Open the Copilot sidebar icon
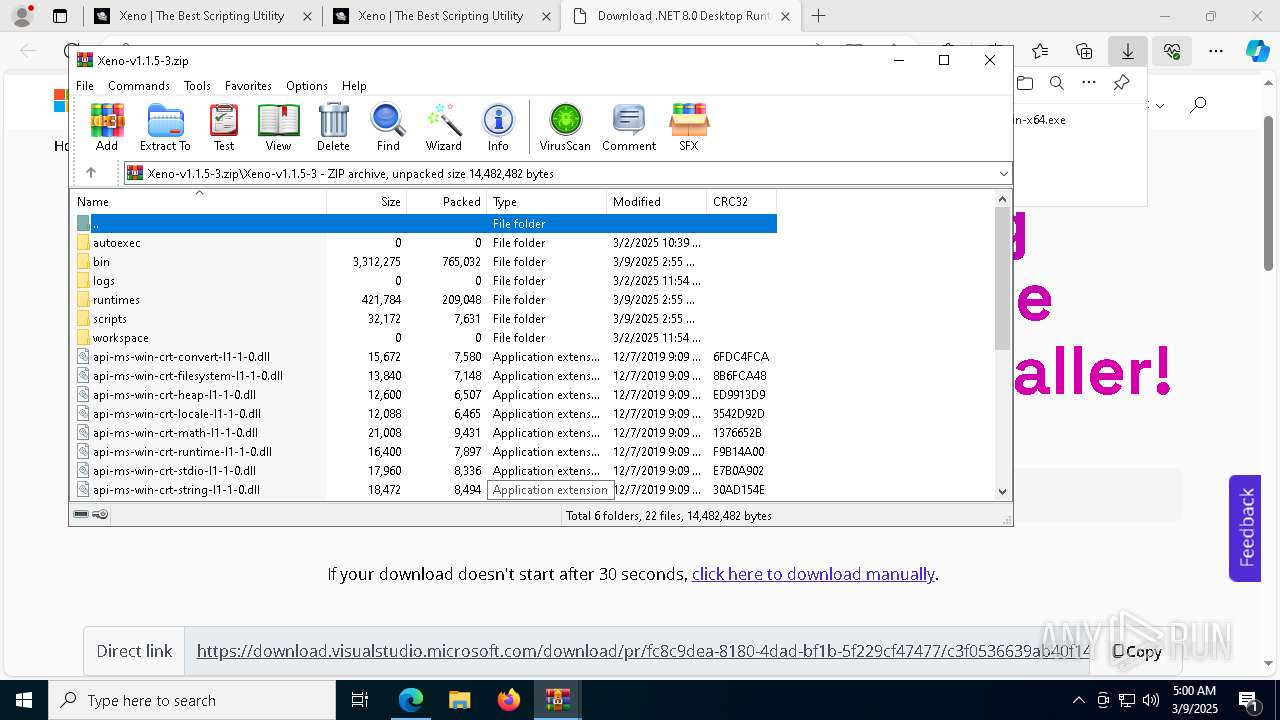This screenshot has width=1280, height=720. [1257, 51]
